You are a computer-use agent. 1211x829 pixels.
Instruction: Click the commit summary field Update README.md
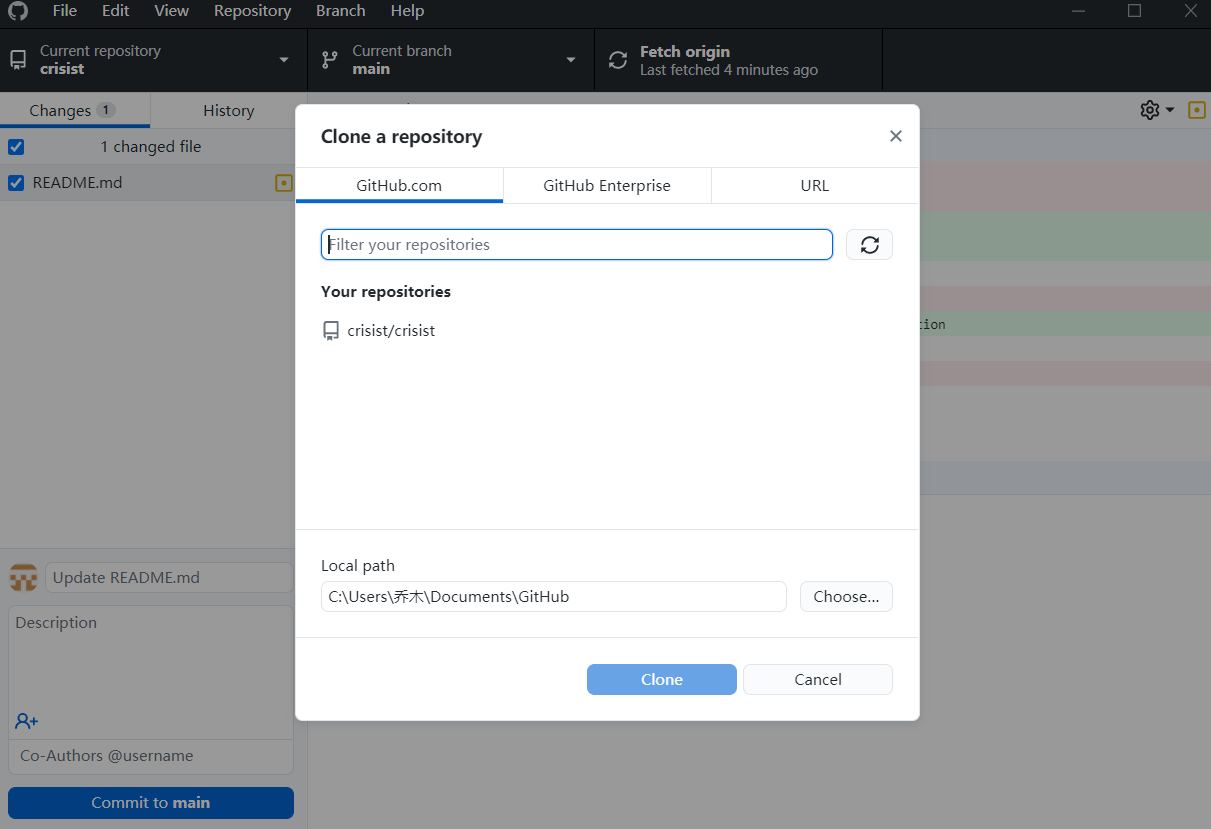pos(169,578)
